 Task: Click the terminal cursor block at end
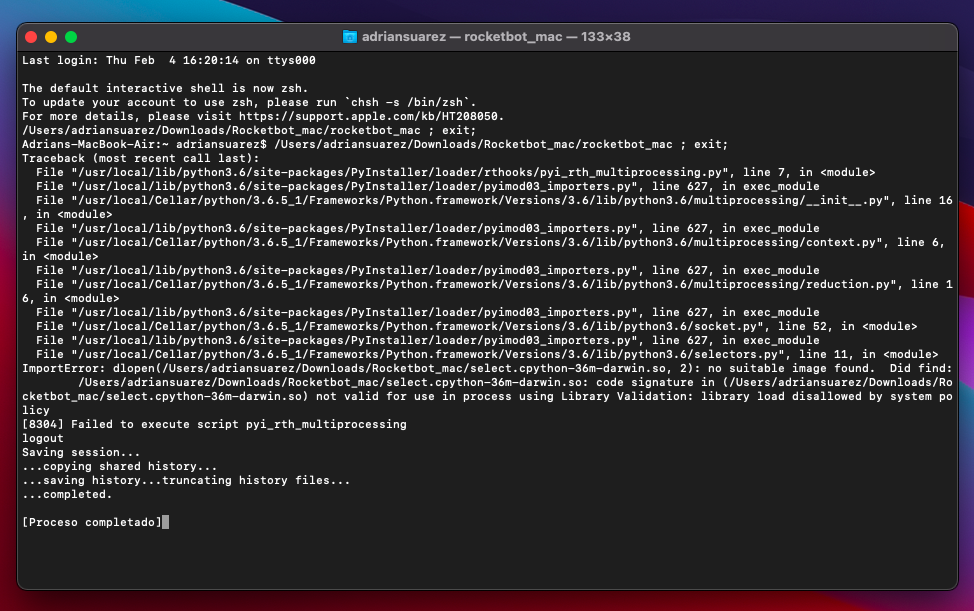[x=165, y=522]
